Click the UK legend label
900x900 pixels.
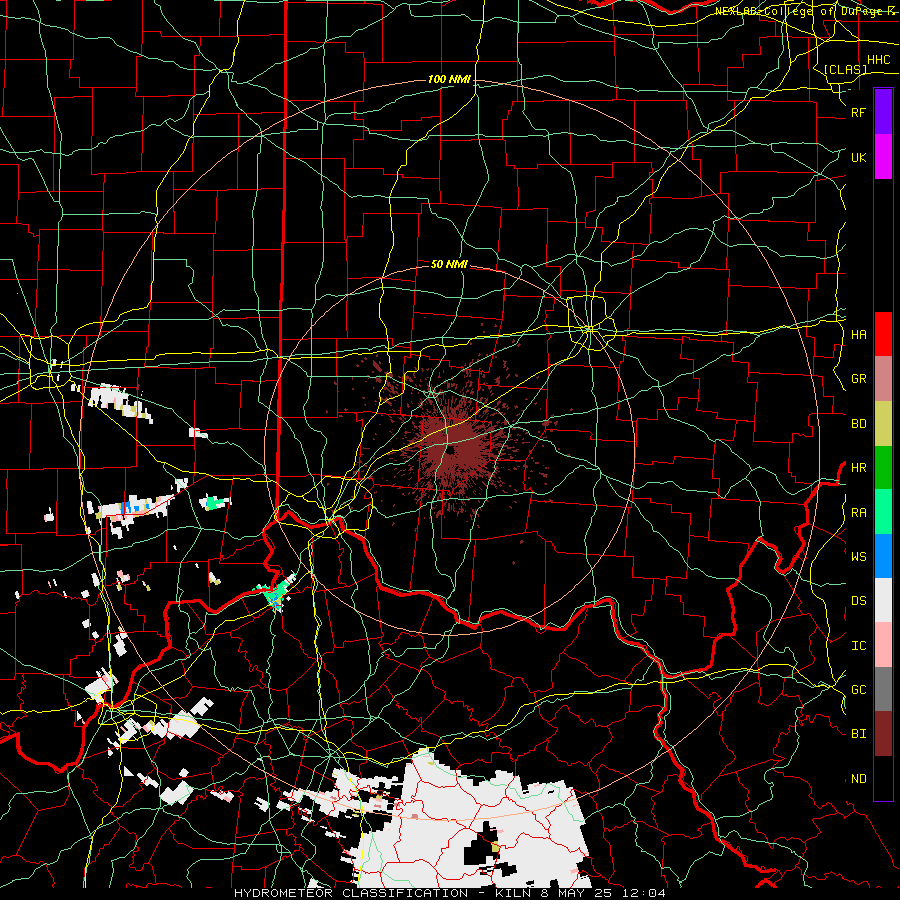858,157
